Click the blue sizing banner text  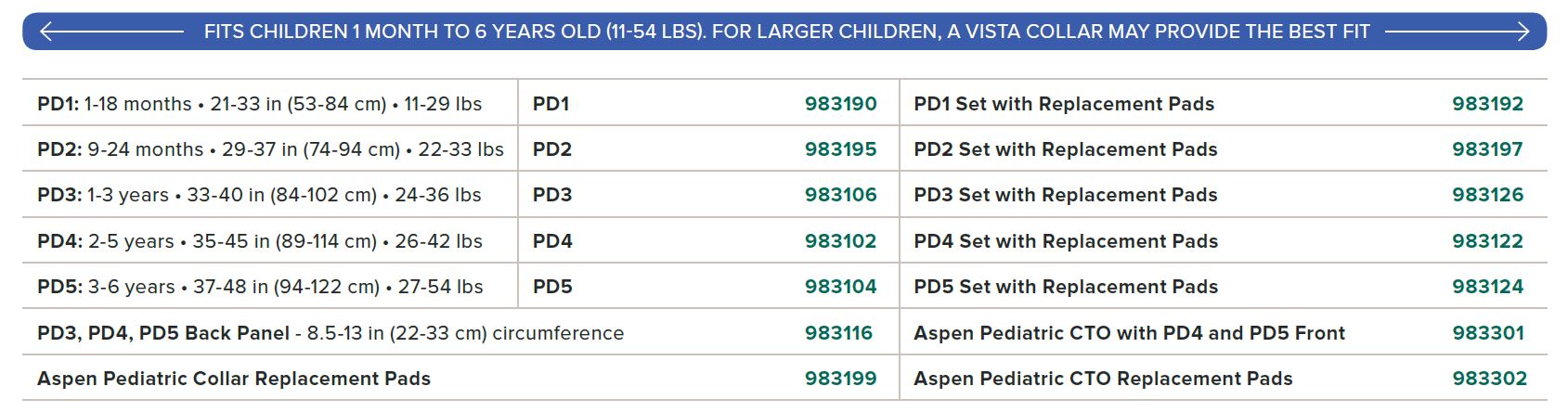tap(786, 32)
